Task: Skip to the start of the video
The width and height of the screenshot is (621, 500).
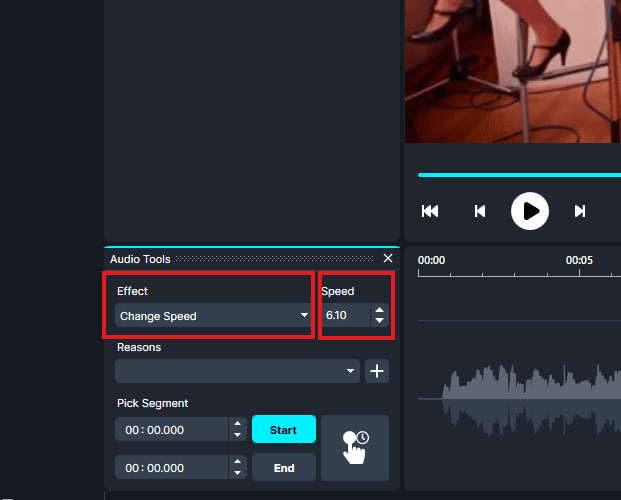Action: pos(430,211)
